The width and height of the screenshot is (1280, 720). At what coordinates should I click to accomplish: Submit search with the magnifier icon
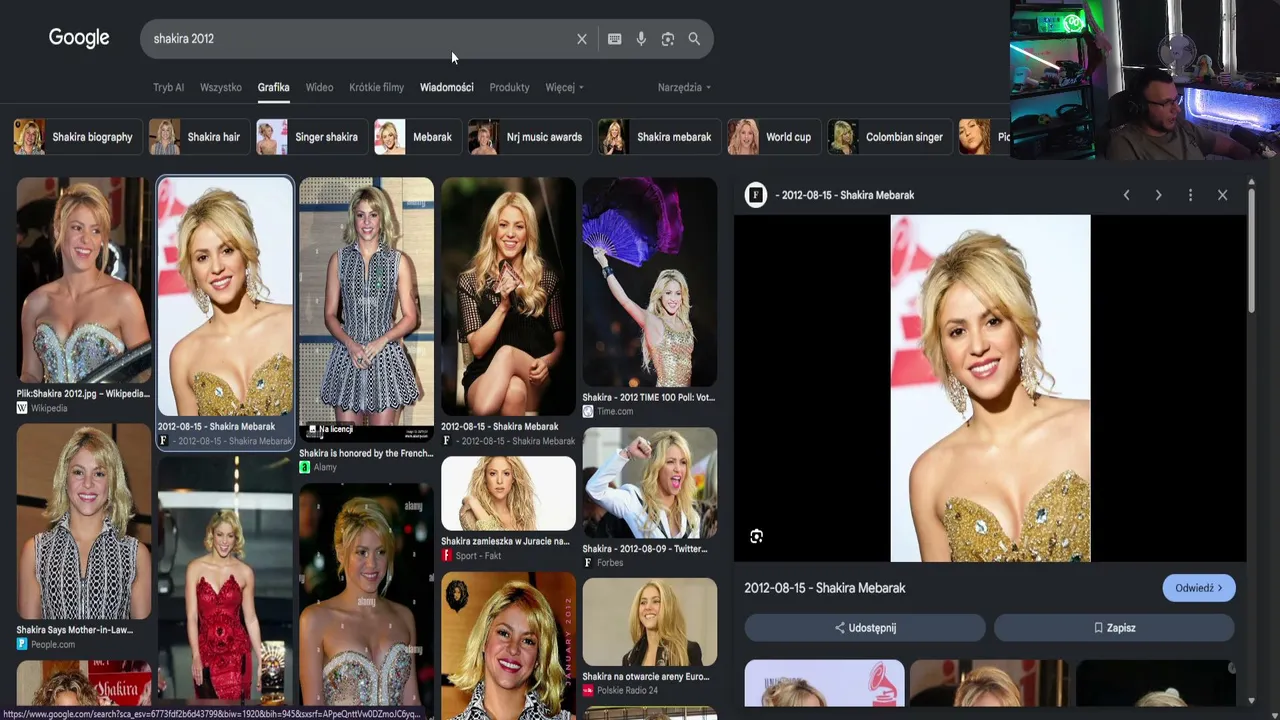[x=694, y=39]
